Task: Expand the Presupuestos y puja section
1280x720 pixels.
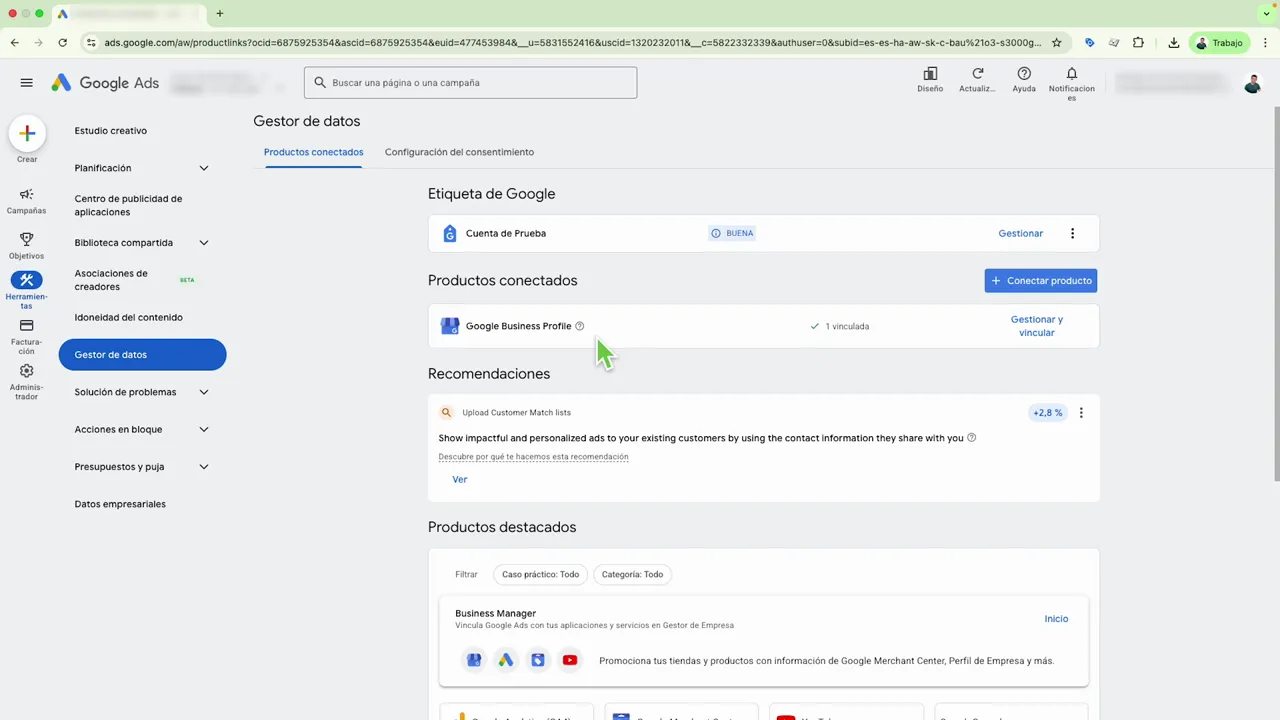Action: coord(204,466)
